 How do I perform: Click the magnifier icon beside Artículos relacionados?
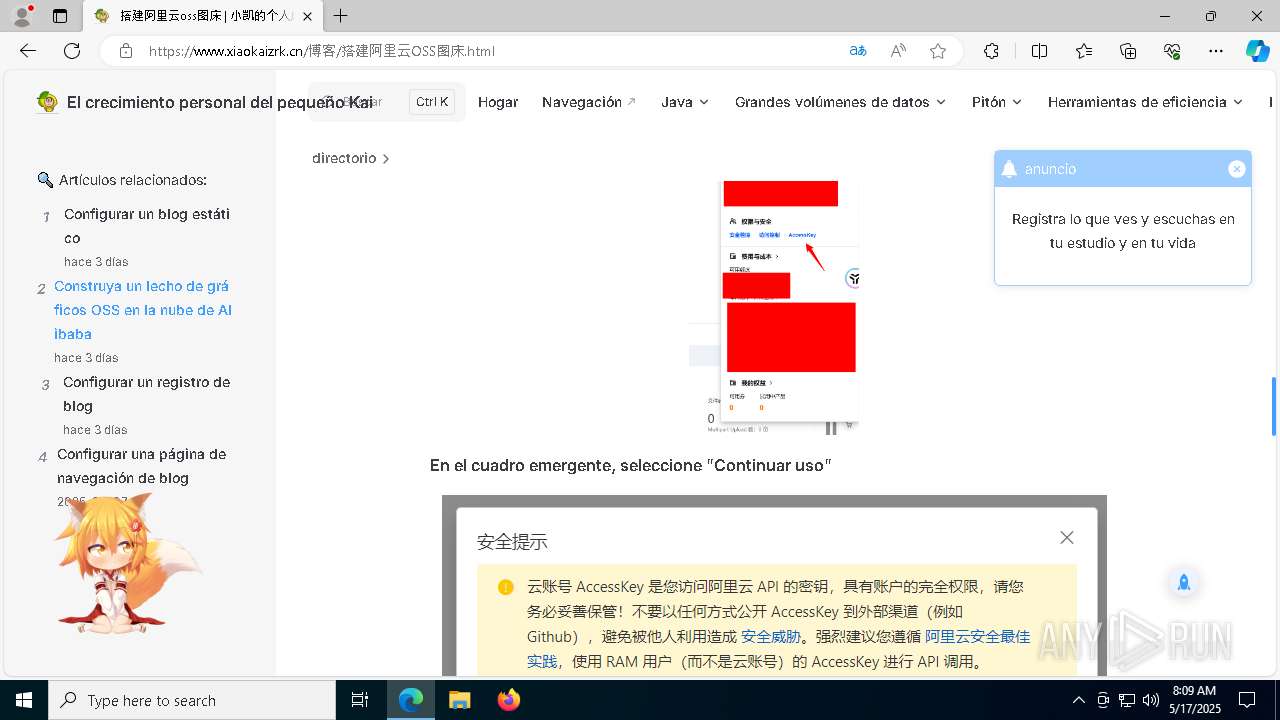pyautogui.click(x=45, y=180)
